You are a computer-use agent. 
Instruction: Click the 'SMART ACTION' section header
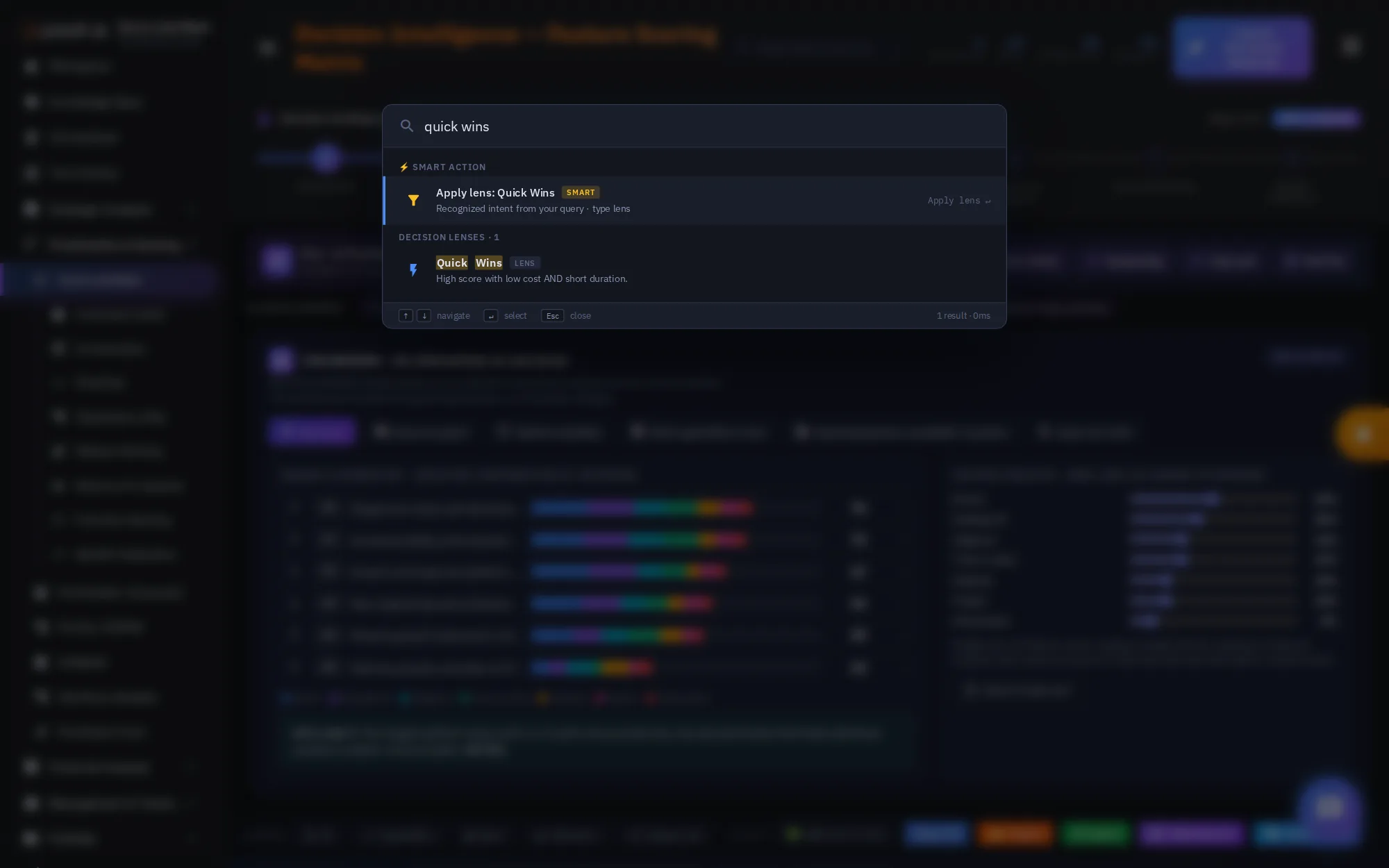click(x=442, y=167)
